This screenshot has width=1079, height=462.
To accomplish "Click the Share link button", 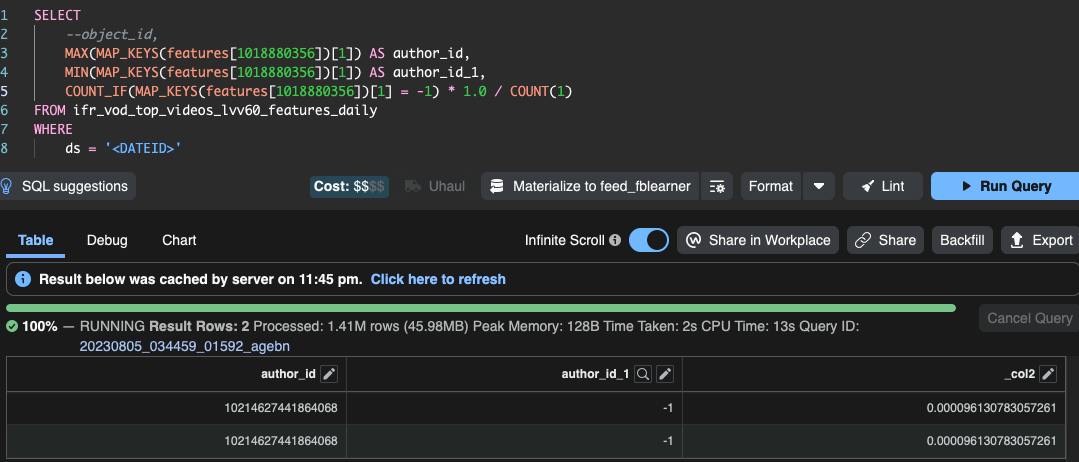I will click(x=885, y=240).
